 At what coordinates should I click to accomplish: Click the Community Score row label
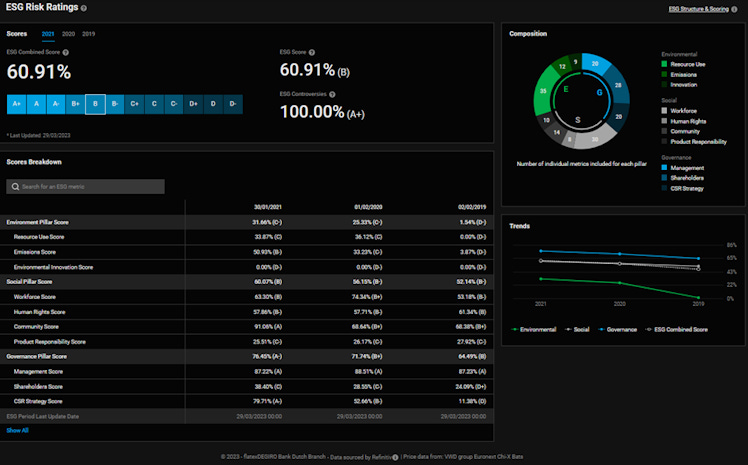click(x=36, y=327)
